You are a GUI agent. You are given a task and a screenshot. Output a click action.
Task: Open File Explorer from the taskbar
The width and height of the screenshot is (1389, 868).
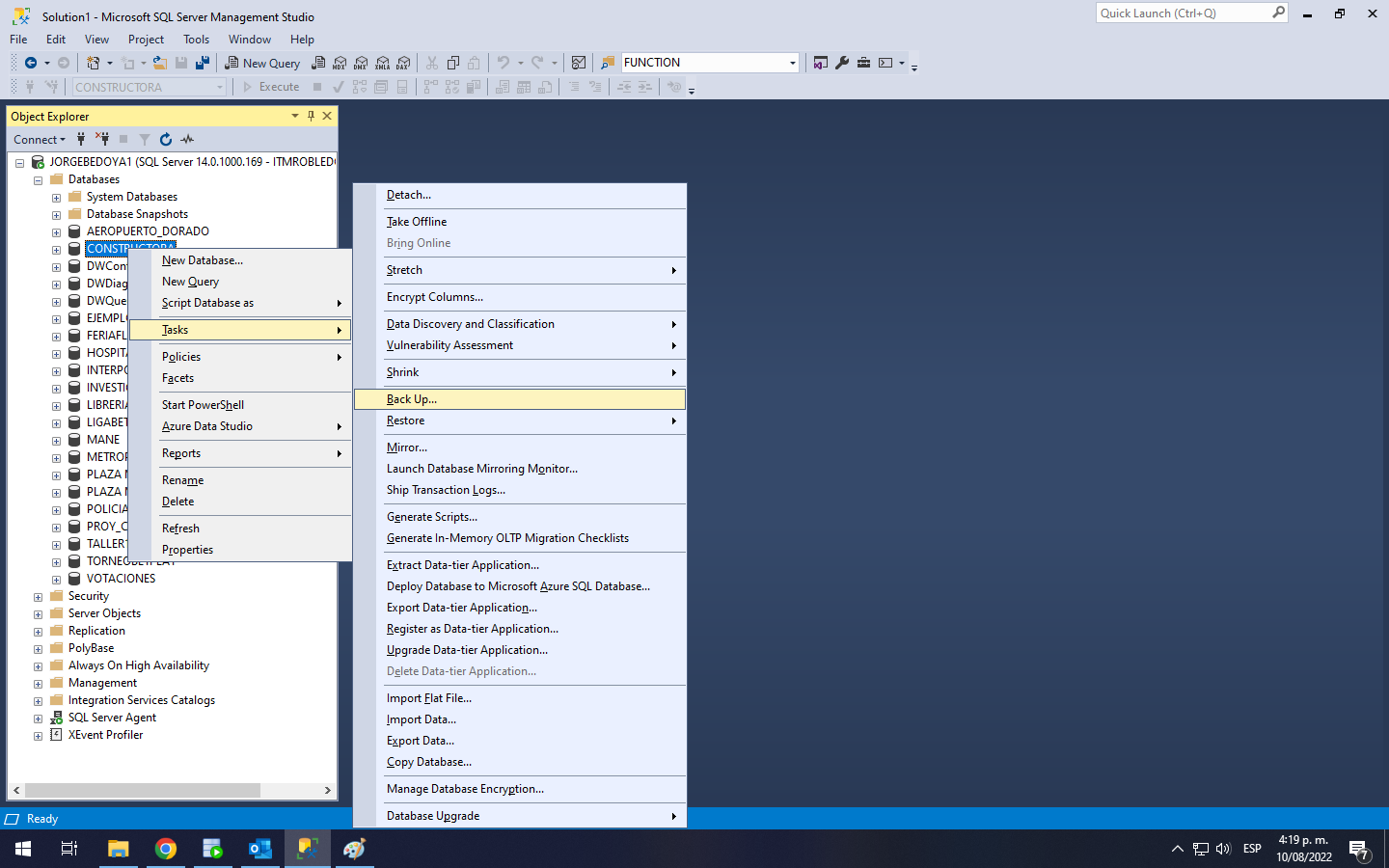pyautogui.click(x=118, y=849)
